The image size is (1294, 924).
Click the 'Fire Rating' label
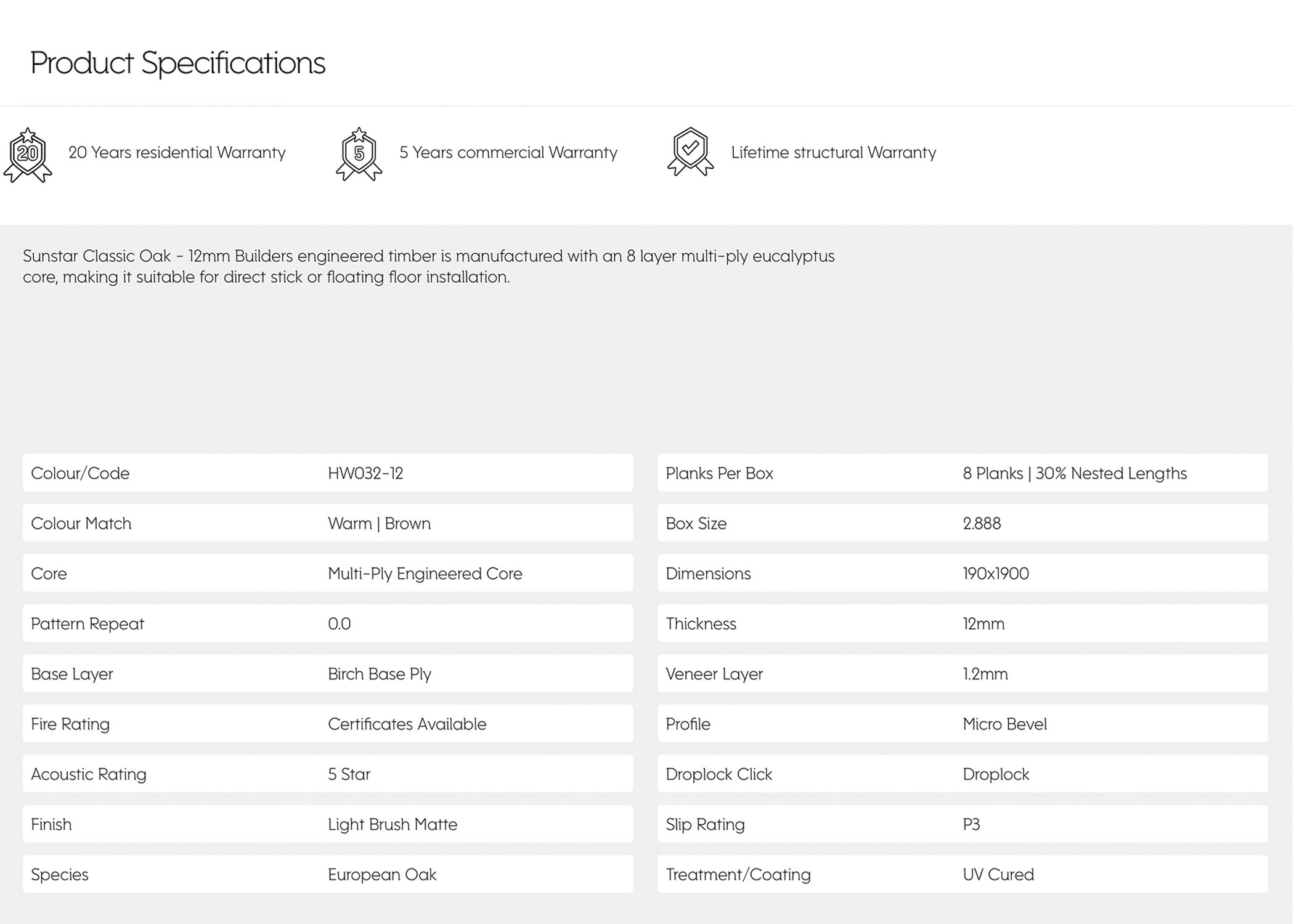pos(70,724)
